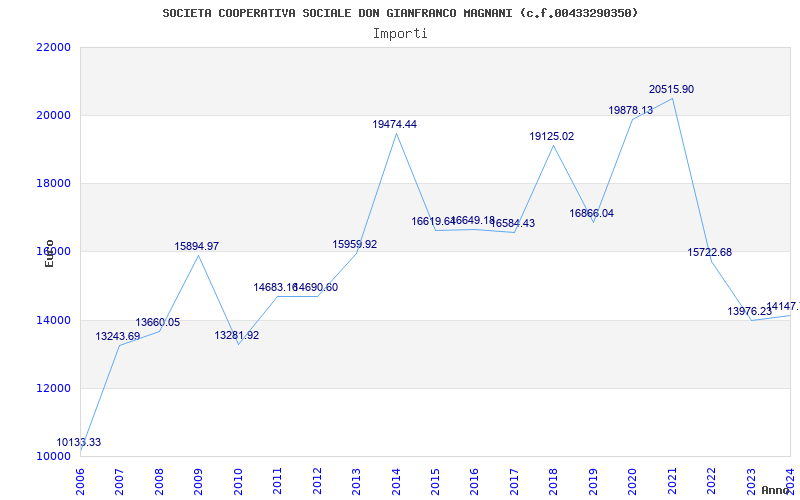Screen dimensions: 800x500
Task: Select the data label 16584.43
Action: coord(514,223)
